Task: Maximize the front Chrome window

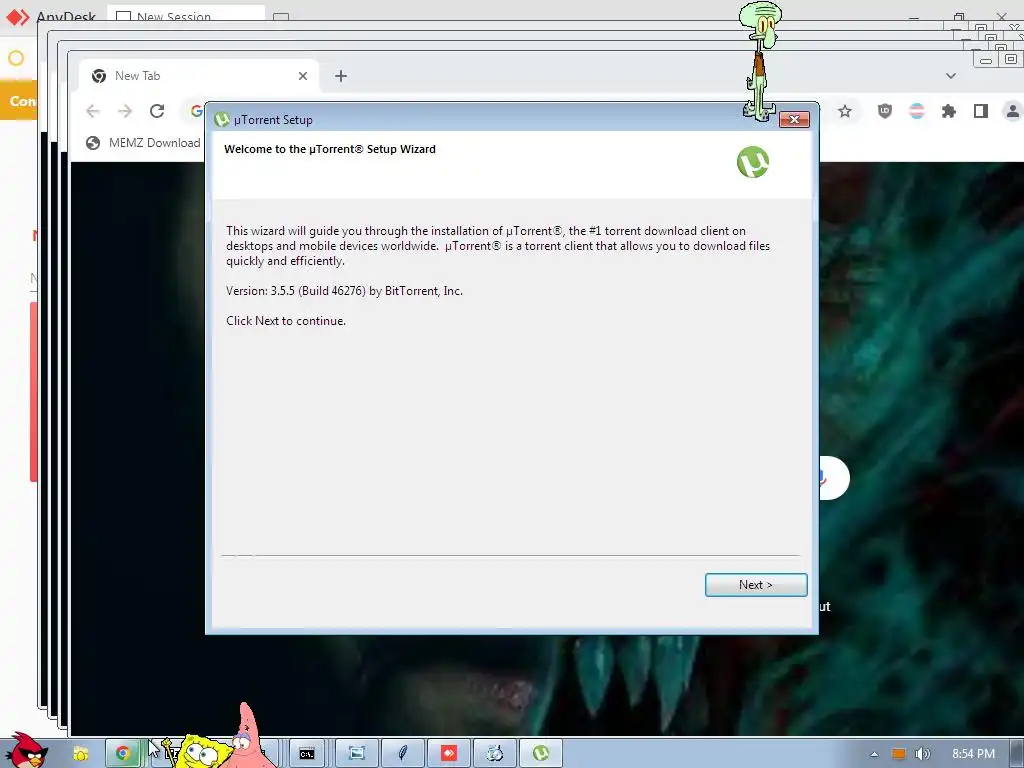Action: [x=1010, y=59]
